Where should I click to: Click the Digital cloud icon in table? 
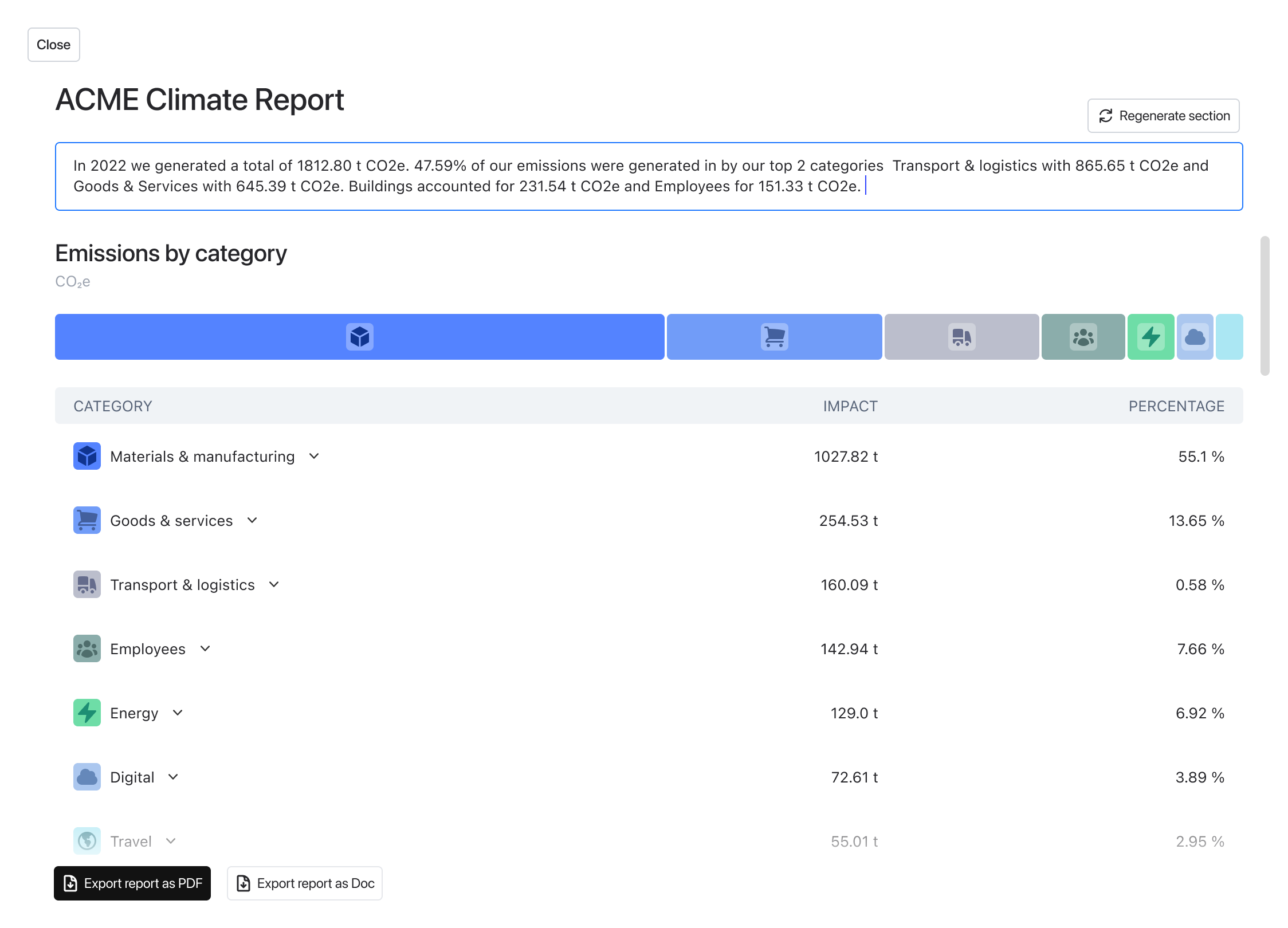(x=87, y=777)
